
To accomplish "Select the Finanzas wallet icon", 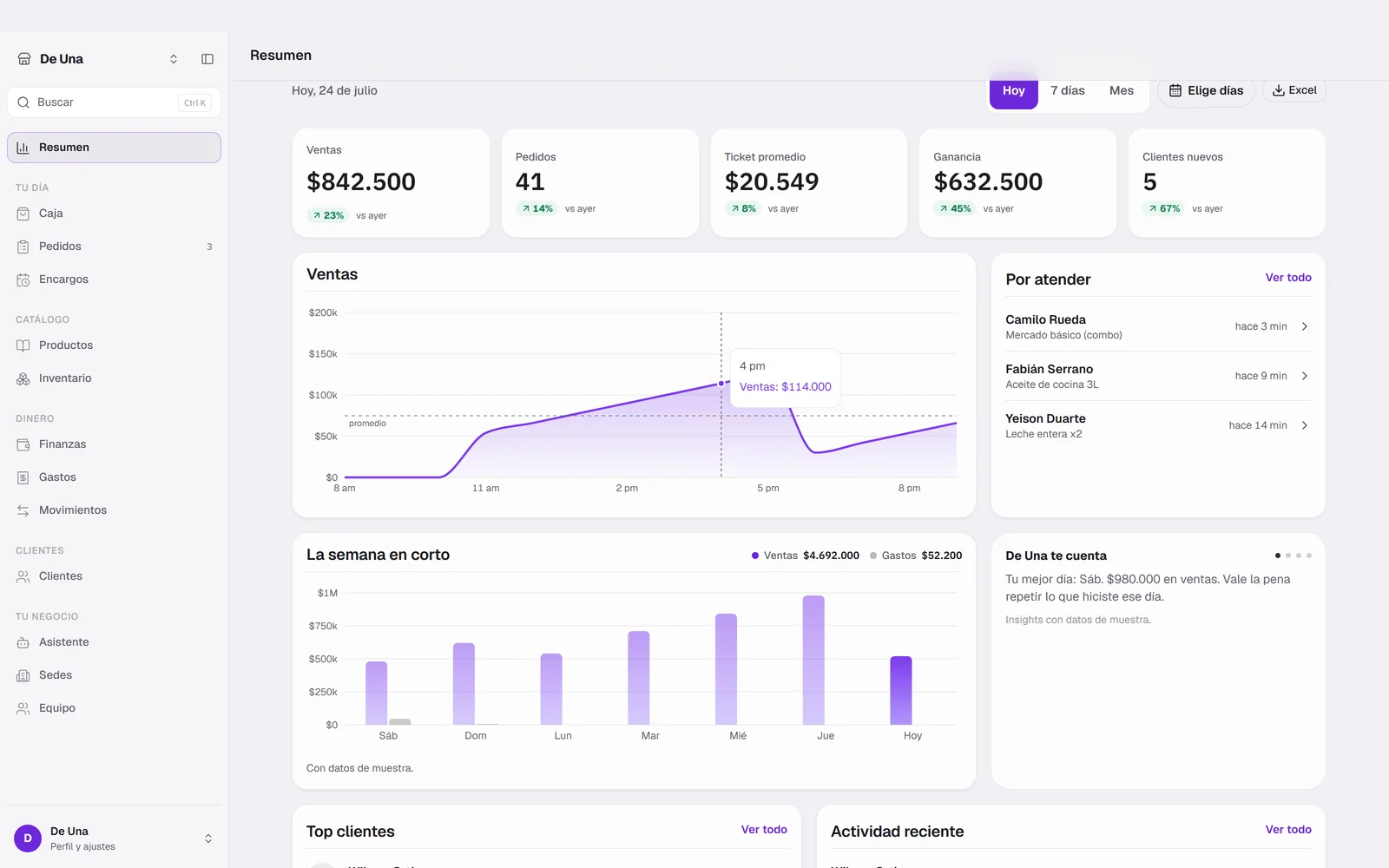I will pos(23,444).
